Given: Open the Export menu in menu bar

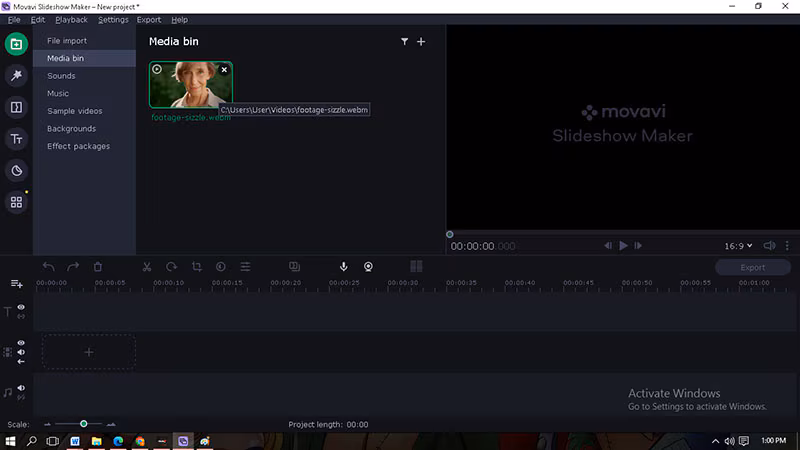Looking at the screenshot, I should tap(149, 20).
